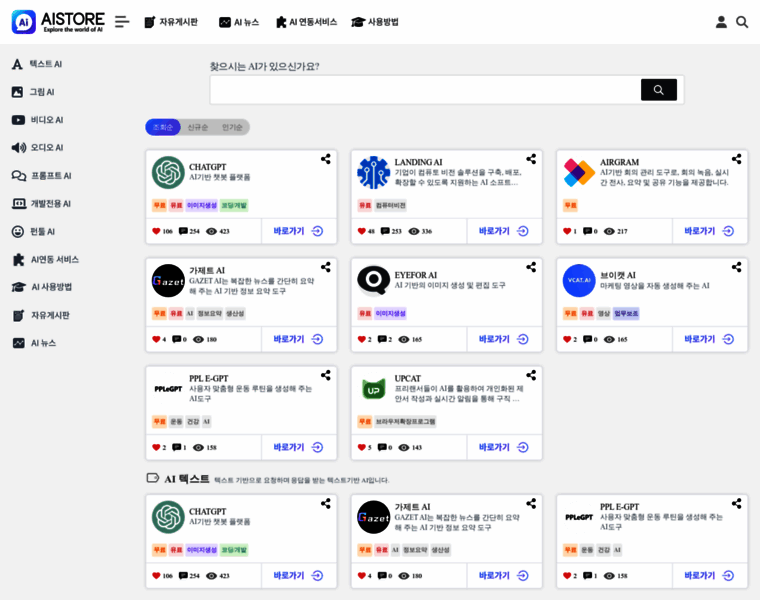Open the user account icon
760x600 pixels.
tap(721, 22)
